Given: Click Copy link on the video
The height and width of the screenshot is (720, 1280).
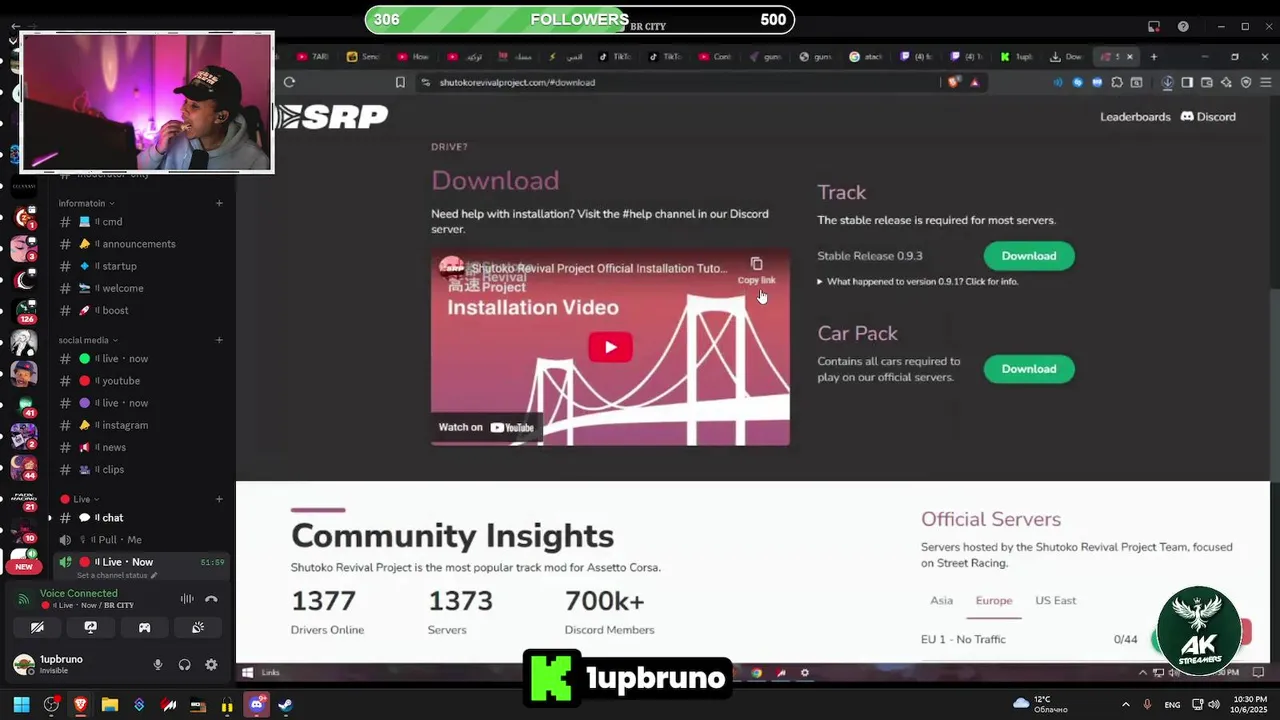Looking at the screenshot, I should [756, 270].
